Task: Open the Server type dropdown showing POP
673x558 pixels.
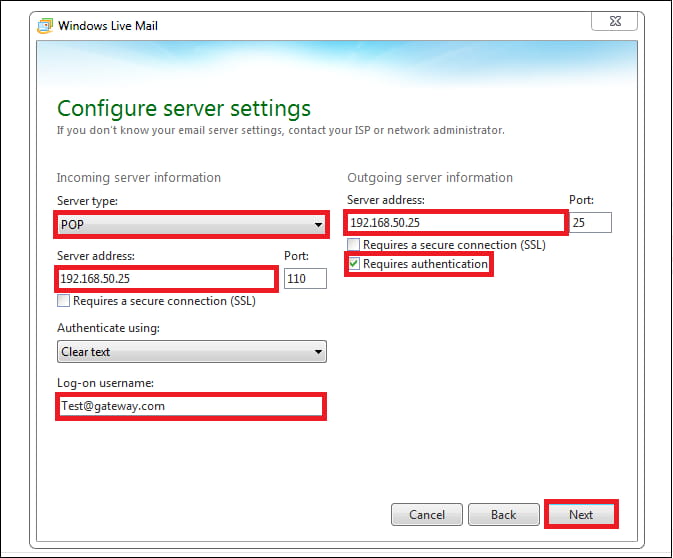Action: point(191,224)
